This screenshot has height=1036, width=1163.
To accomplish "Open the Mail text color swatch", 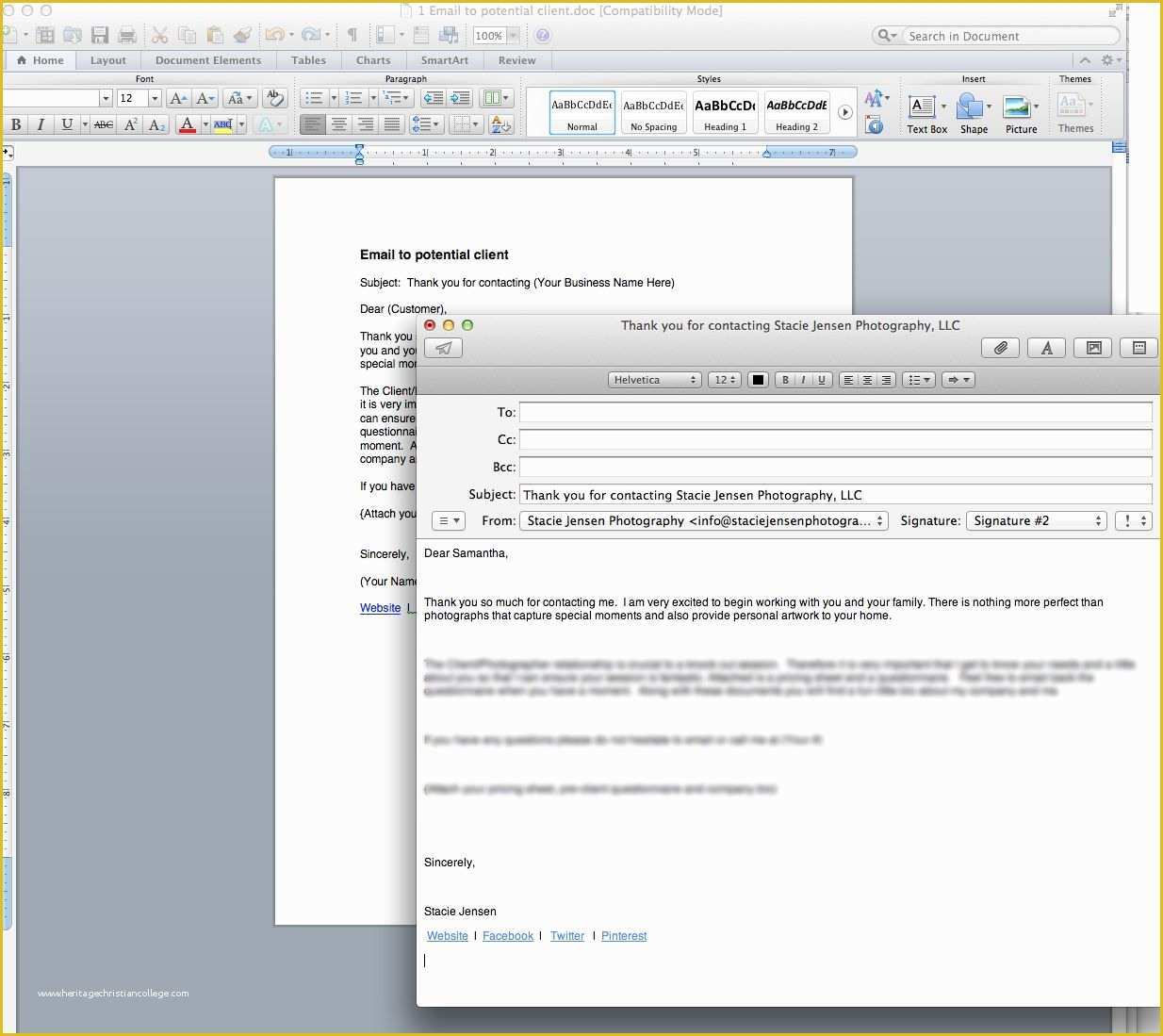I will pyautogui.click(x=758, y=380).
